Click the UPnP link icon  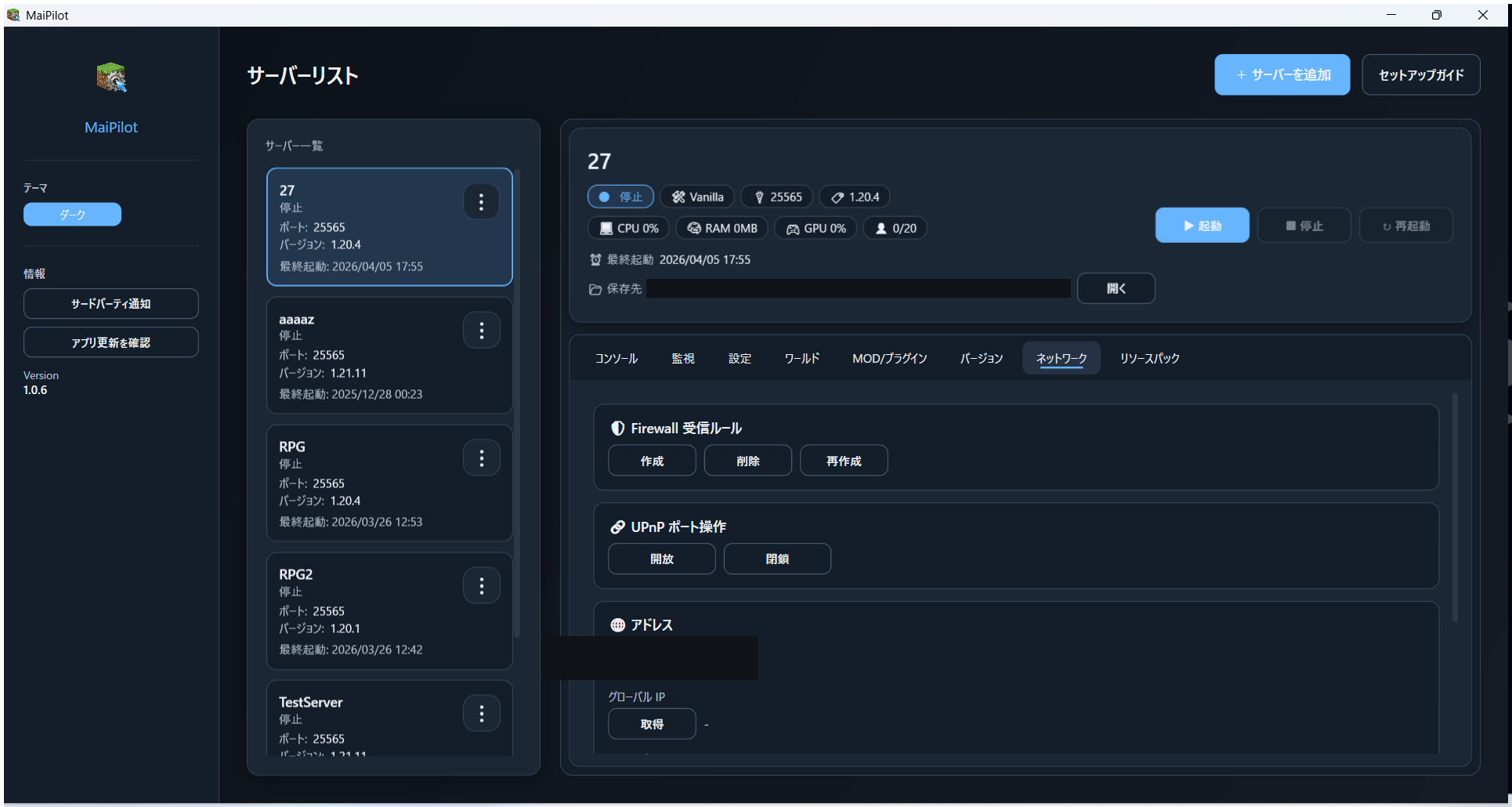[x=618, y=527]
